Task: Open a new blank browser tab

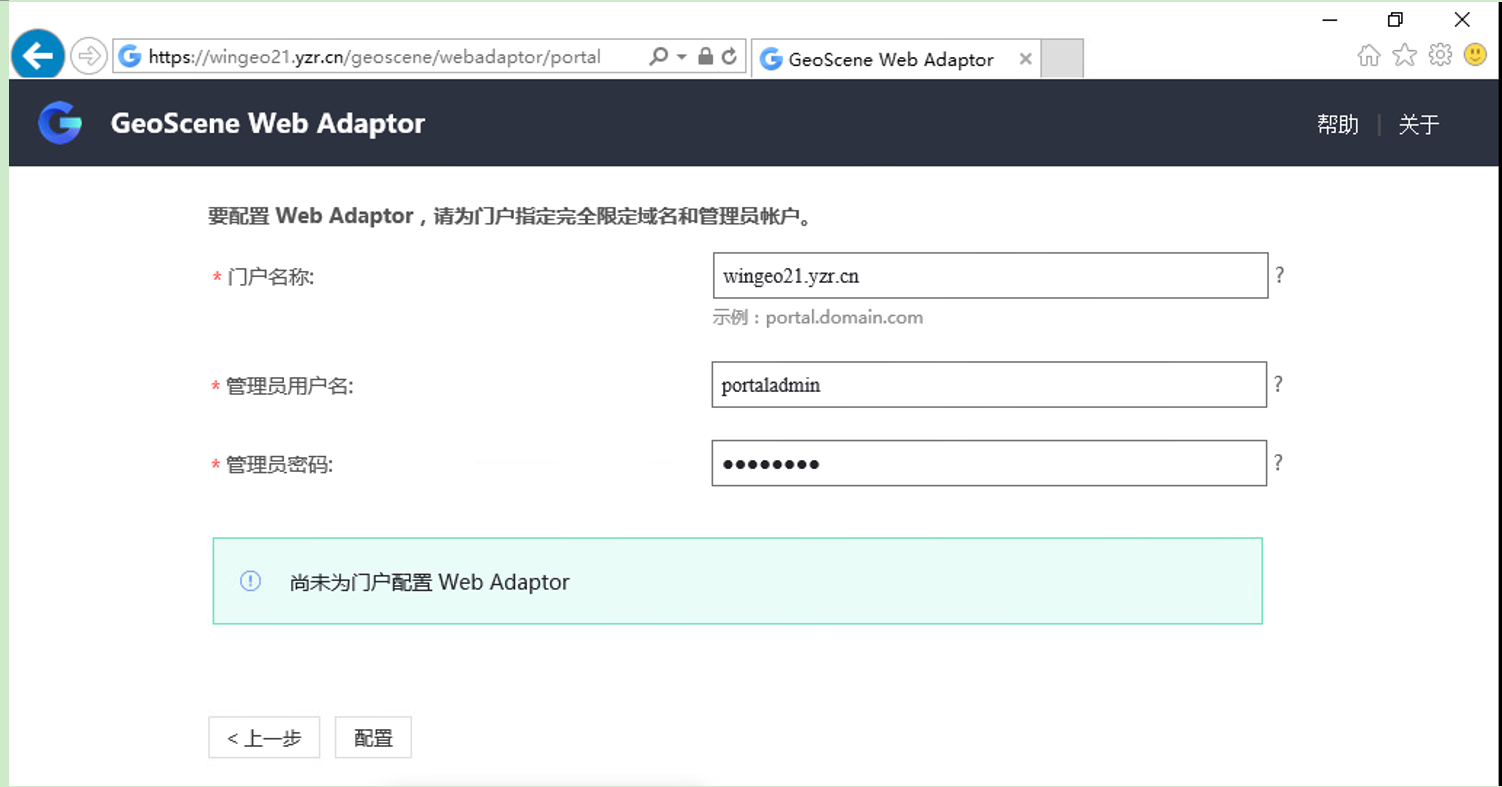Action: [x=1062, y=59]
